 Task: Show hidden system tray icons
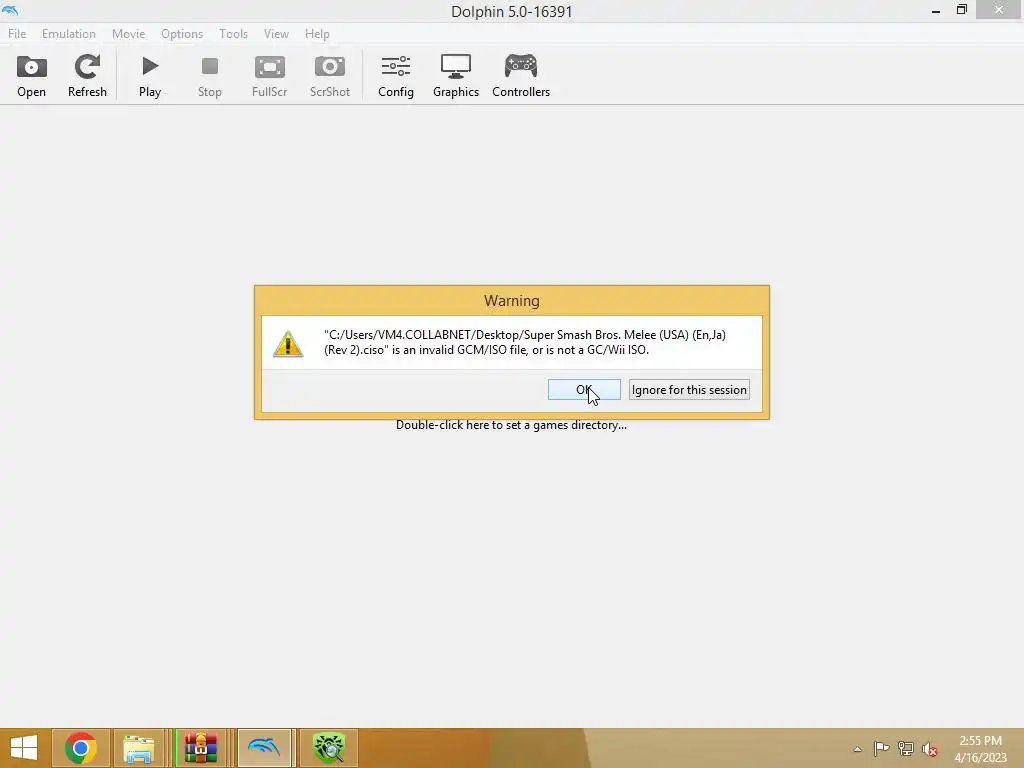click(857, 749)
